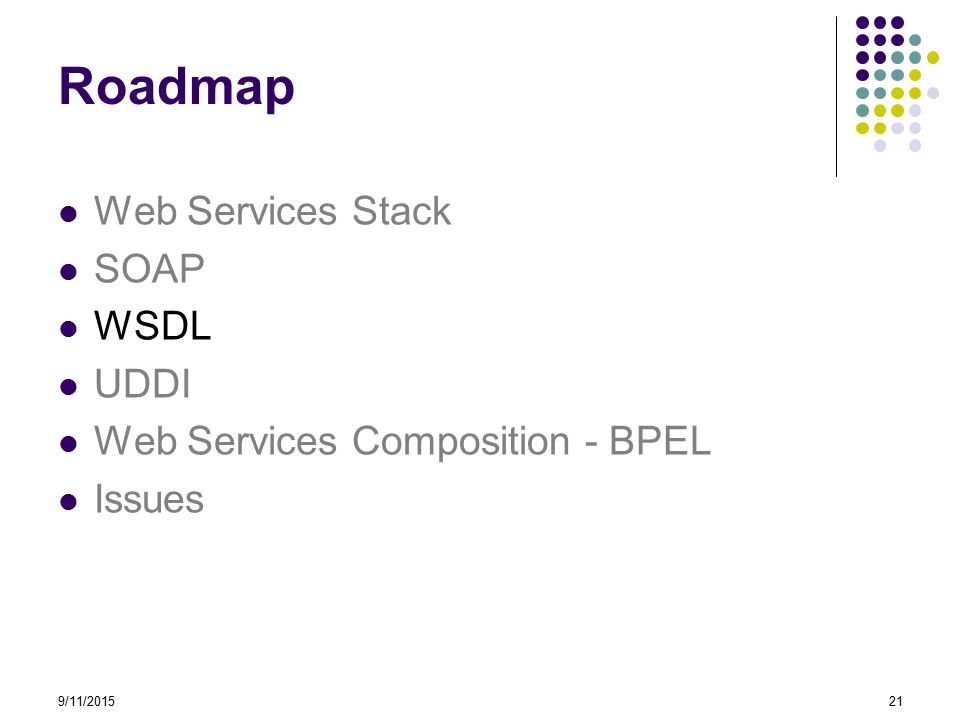Viewport: 960px width, 720px height.
Task: Click the slide number 21
Action: tap(896, 701)
